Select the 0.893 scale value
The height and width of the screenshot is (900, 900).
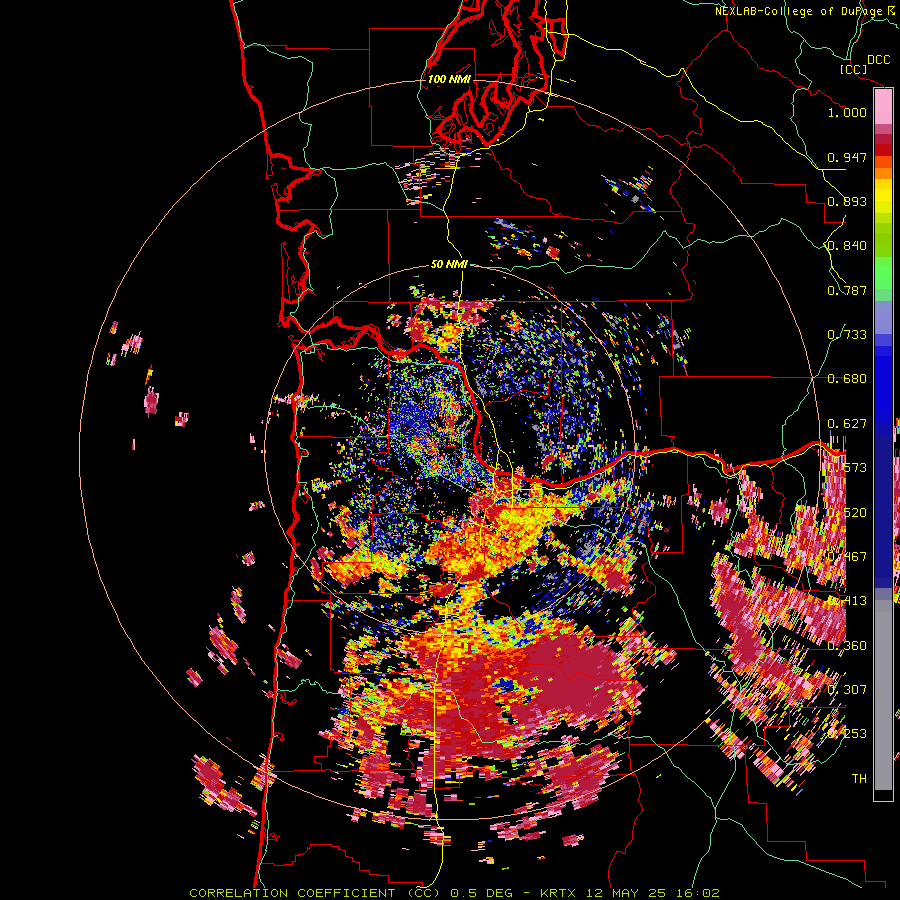[847, 201]
